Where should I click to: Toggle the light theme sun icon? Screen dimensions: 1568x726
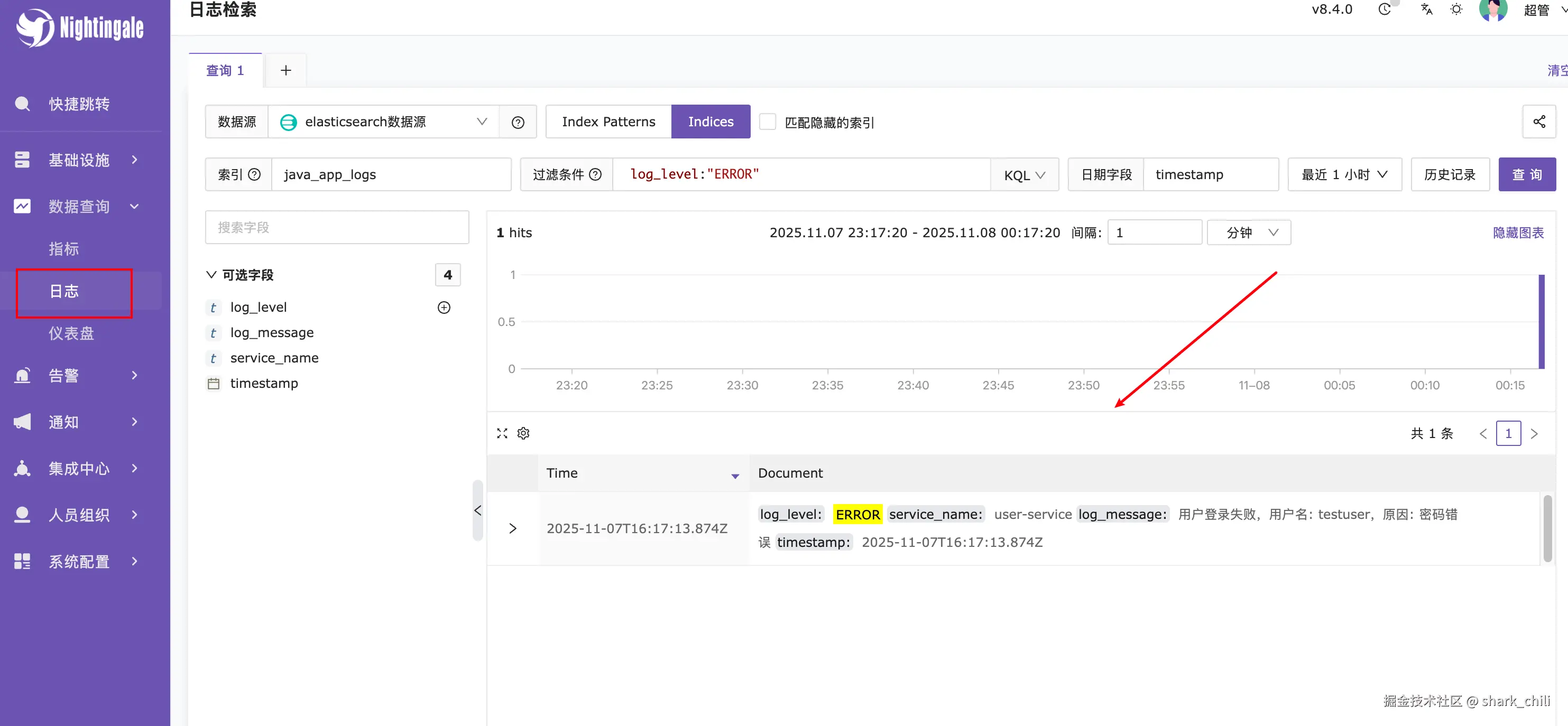(x=1456, y=10)
